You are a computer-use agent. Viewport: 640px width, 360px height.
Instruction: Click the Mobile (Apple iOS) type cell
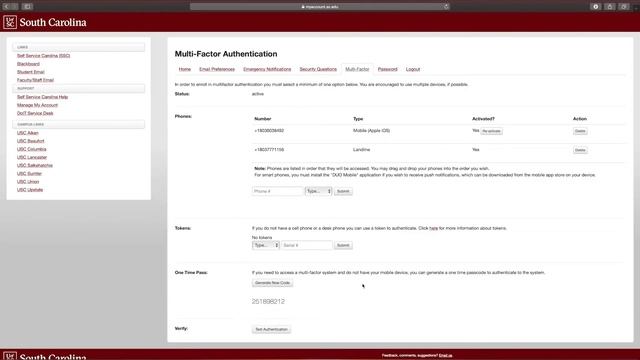click(x=371, y=131)
